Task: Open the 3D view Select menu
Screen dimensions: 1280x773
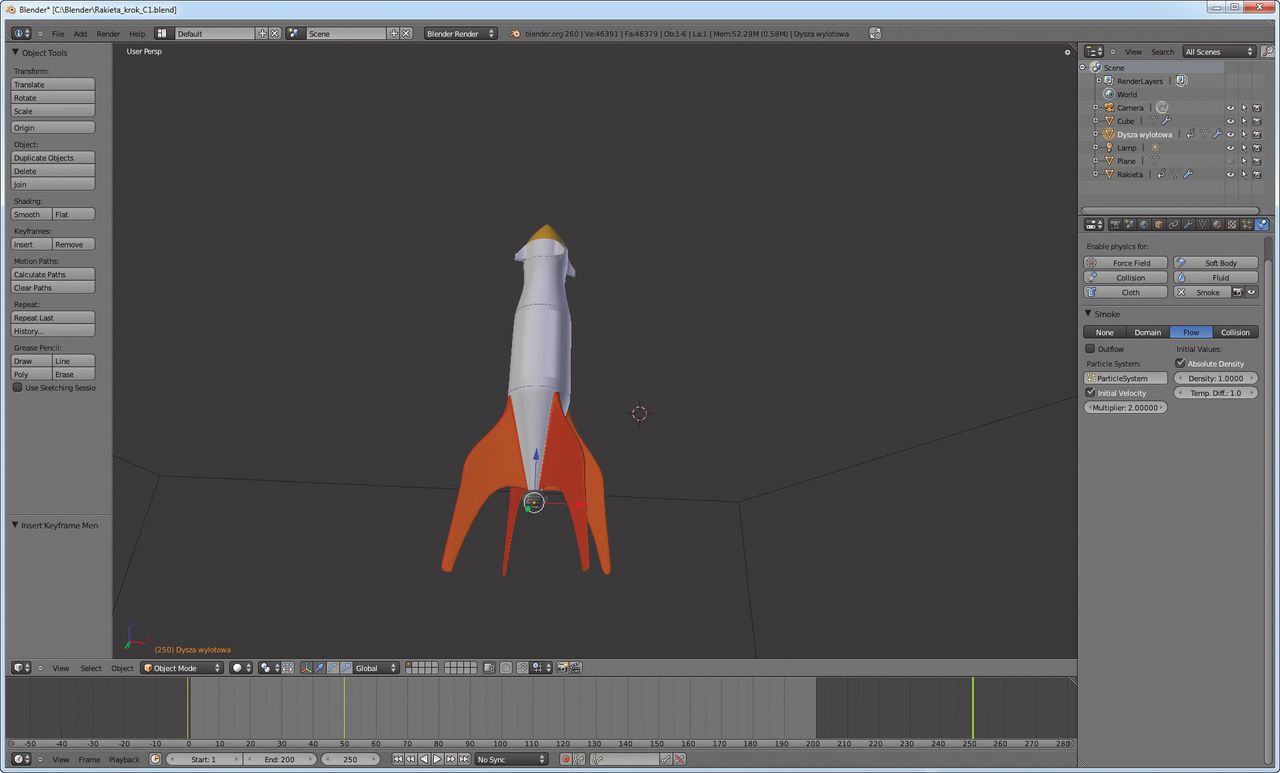Action: (x=91, y=668)
